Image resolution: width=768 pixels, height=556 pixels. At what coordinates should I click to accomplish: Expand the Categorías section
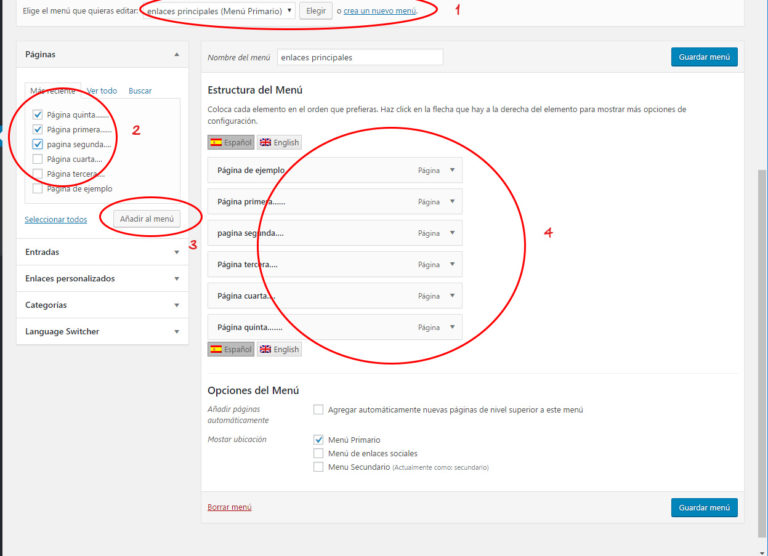(x=176, y=305)
